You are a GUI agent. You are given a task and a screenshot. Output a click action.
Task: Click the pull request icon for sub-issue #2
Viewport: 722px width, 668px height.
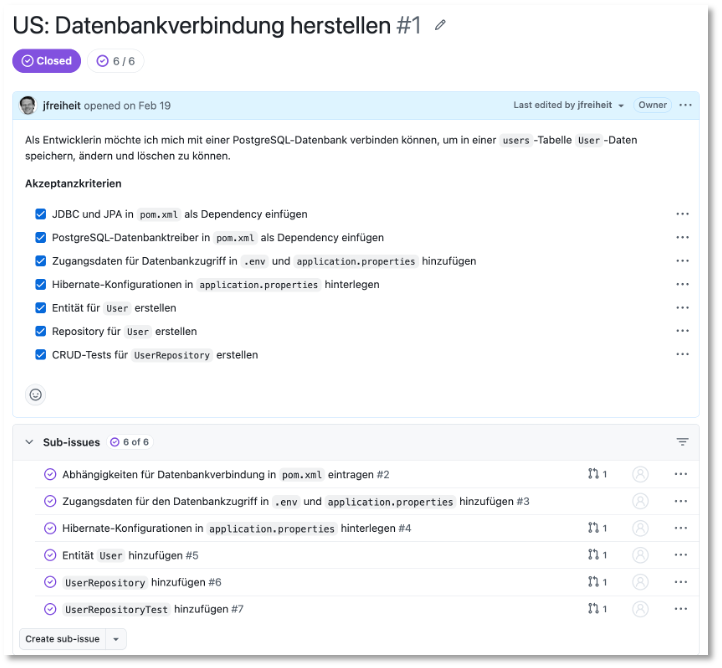tap(594, 474)
